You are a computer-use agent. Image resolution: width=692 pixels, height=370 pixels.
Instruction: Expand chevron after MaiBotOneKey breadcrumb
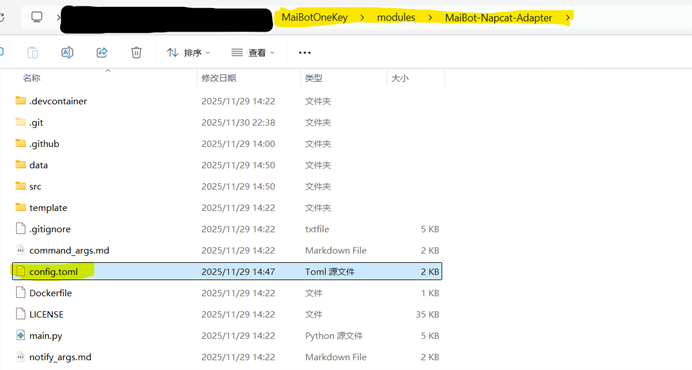click(362, 18)
